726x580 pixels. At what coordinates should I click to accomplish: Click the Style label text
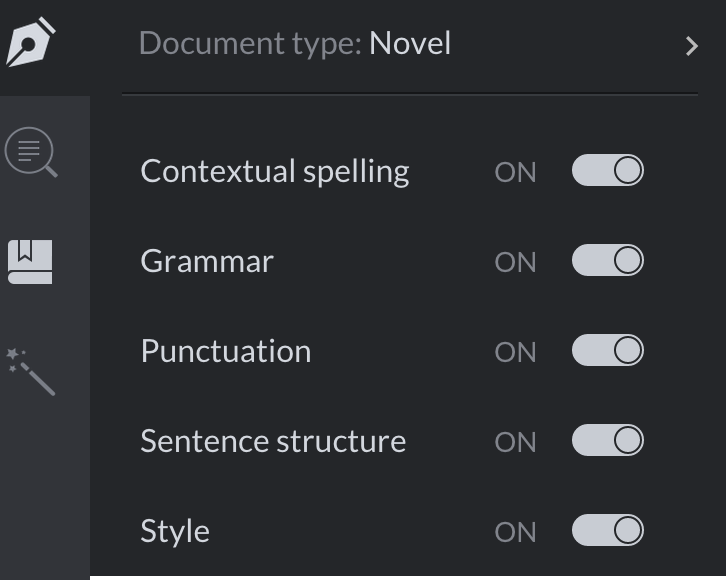[x=175, y=532]
